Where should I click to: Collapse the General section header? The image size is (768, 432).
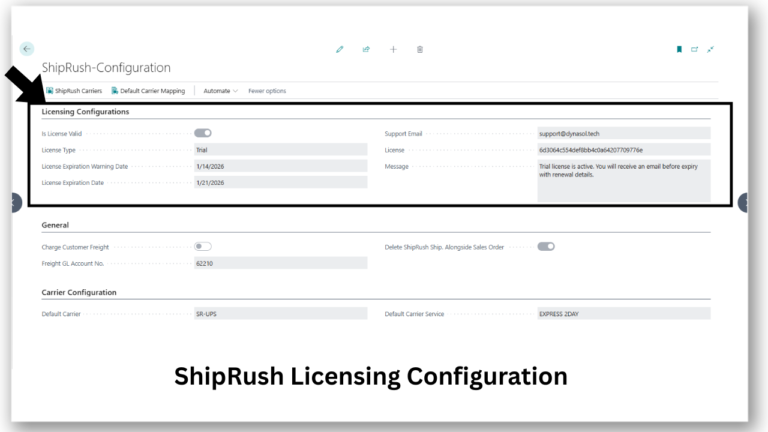(55, 225)
